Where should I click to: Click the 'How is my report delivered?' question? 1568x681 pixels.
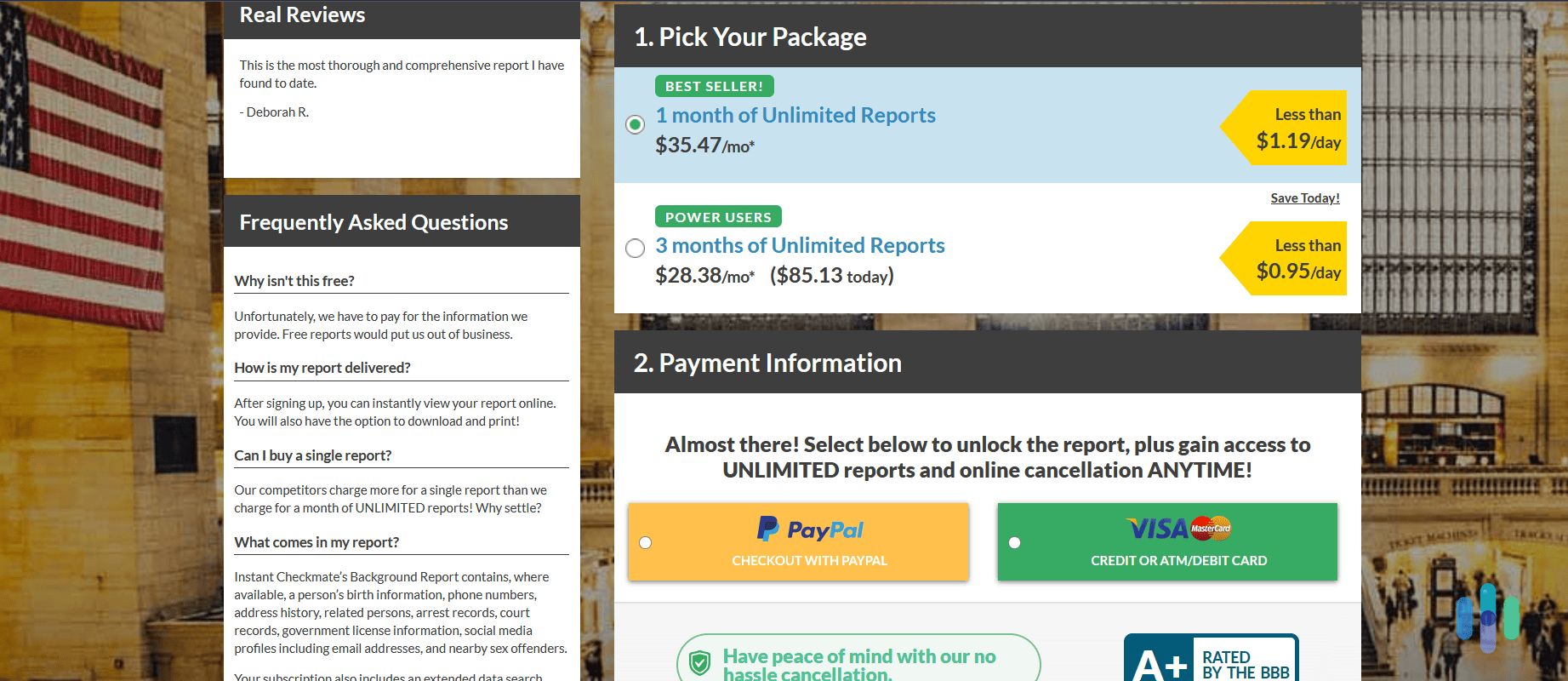click(322, 368)
